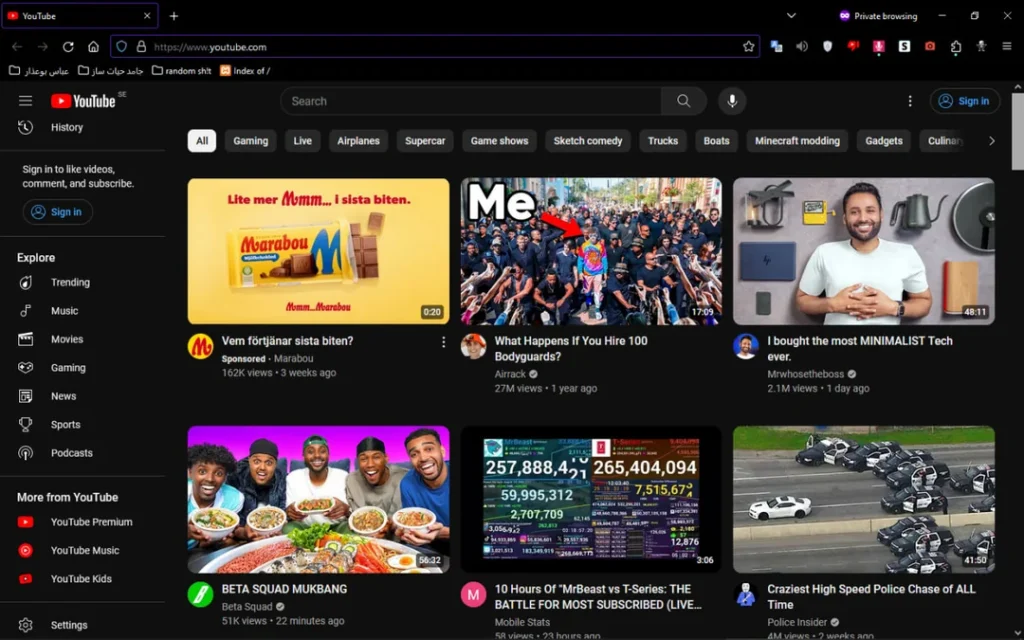Click the sidebar Sign in button

click(x=57, y=212)
